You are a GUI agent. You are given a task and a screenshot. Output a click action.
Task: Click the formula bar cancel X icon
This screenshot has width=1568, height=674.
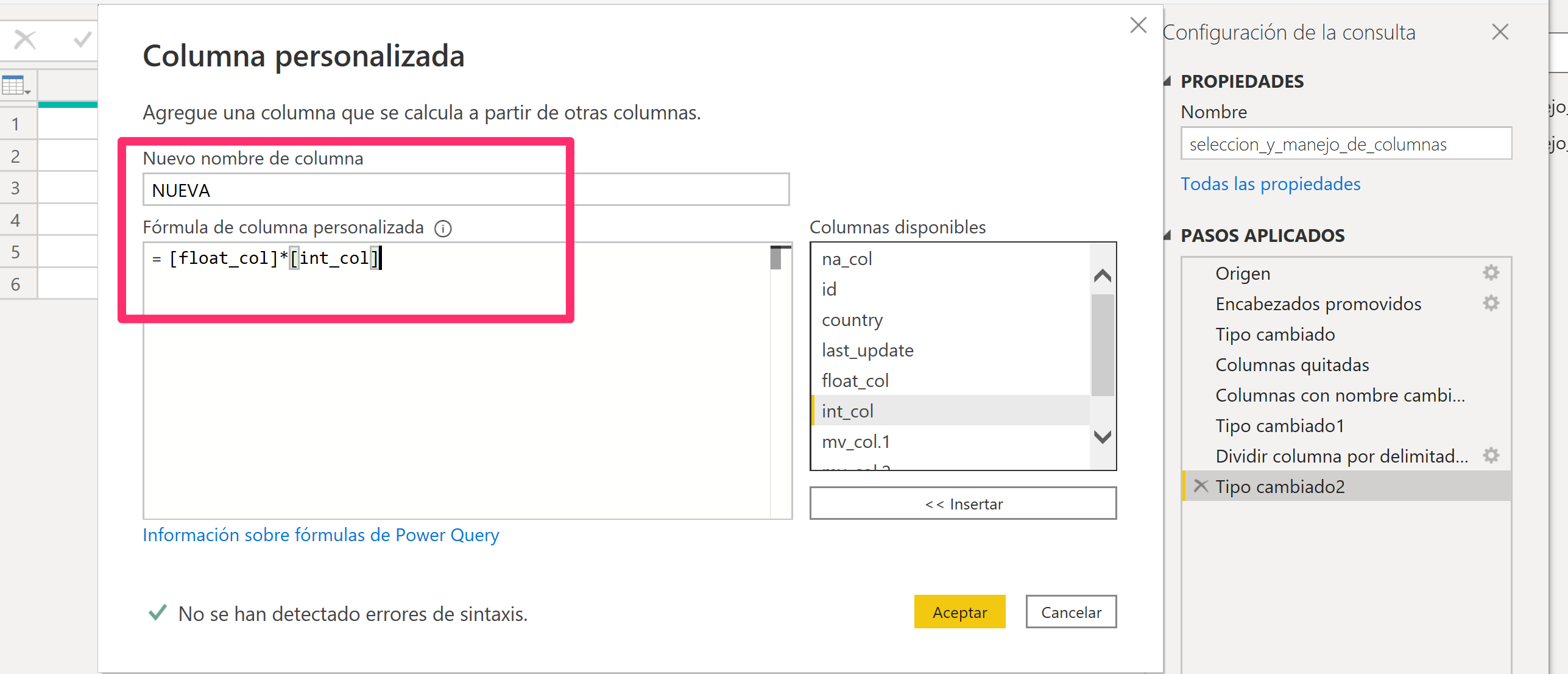pos(25,40)
